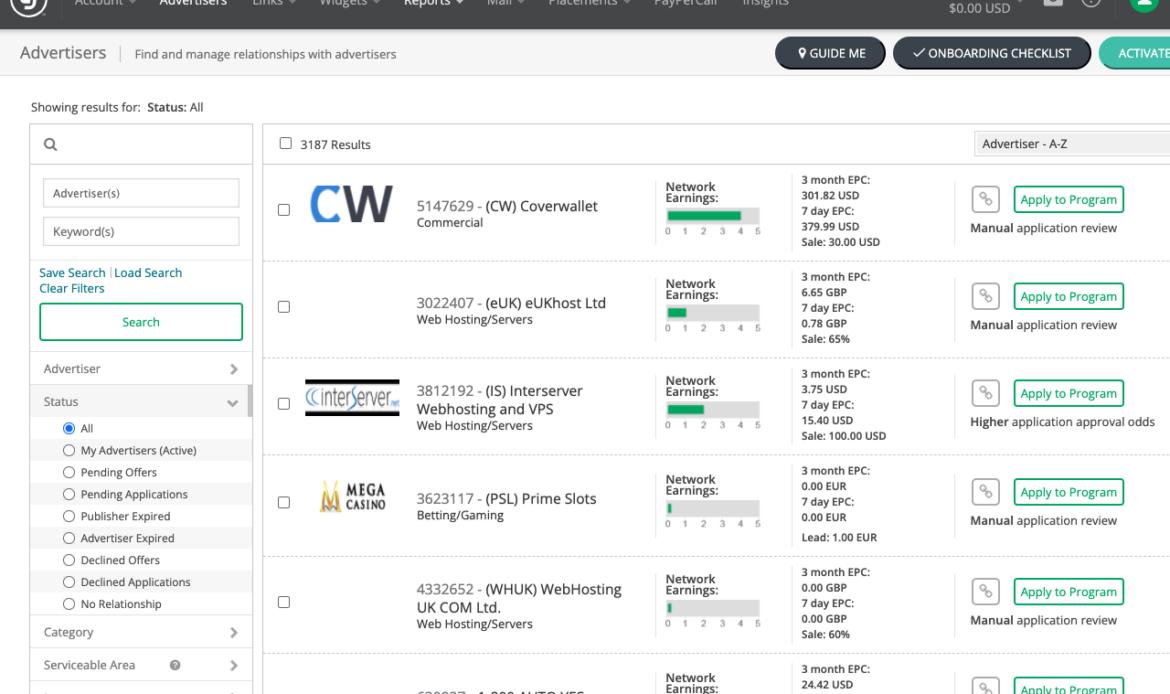This screenshot has height=694, width=1170.
Task: Get link icon for WebHosting UK COM row
Action: [985, 592]
